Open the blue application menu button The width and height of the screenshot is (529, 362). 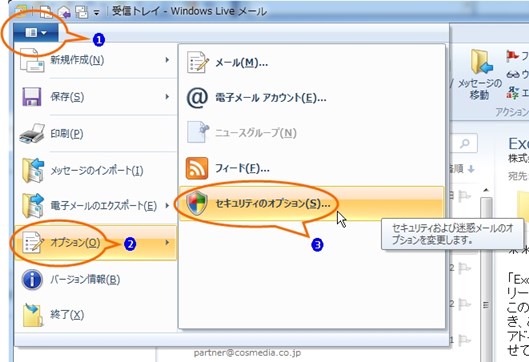(x=36, y=33)
